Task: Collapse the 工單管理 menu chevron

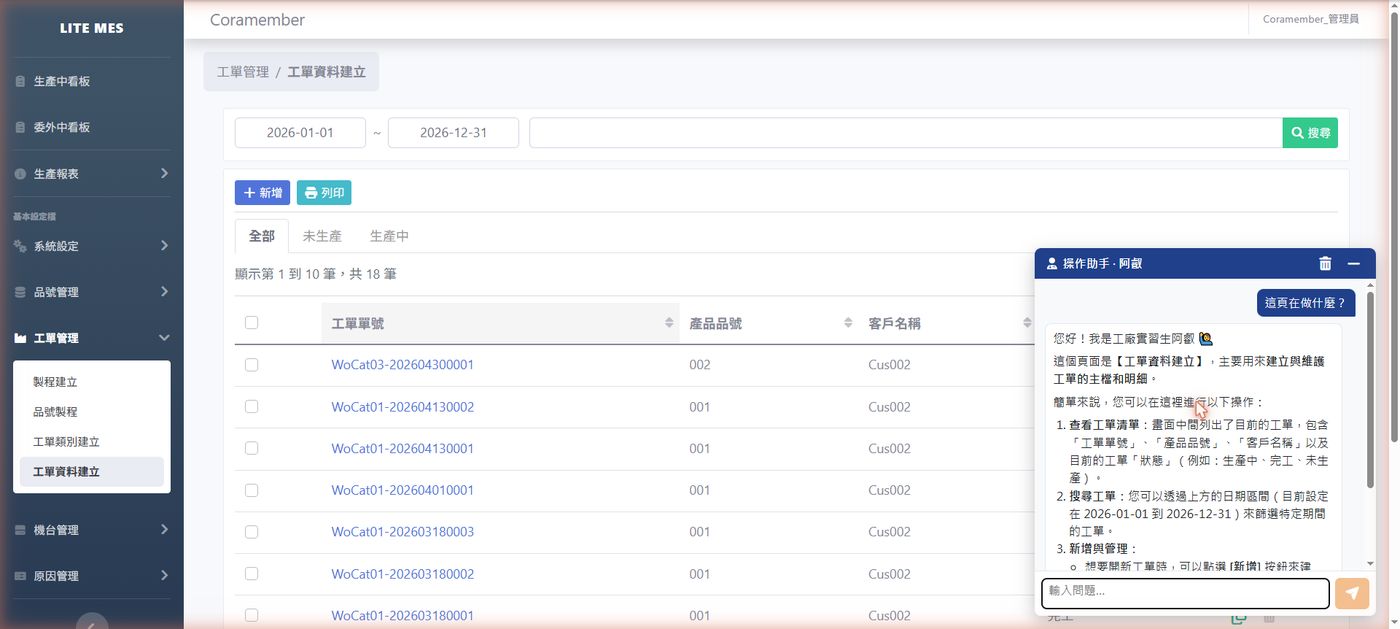Action: [164, 338]
